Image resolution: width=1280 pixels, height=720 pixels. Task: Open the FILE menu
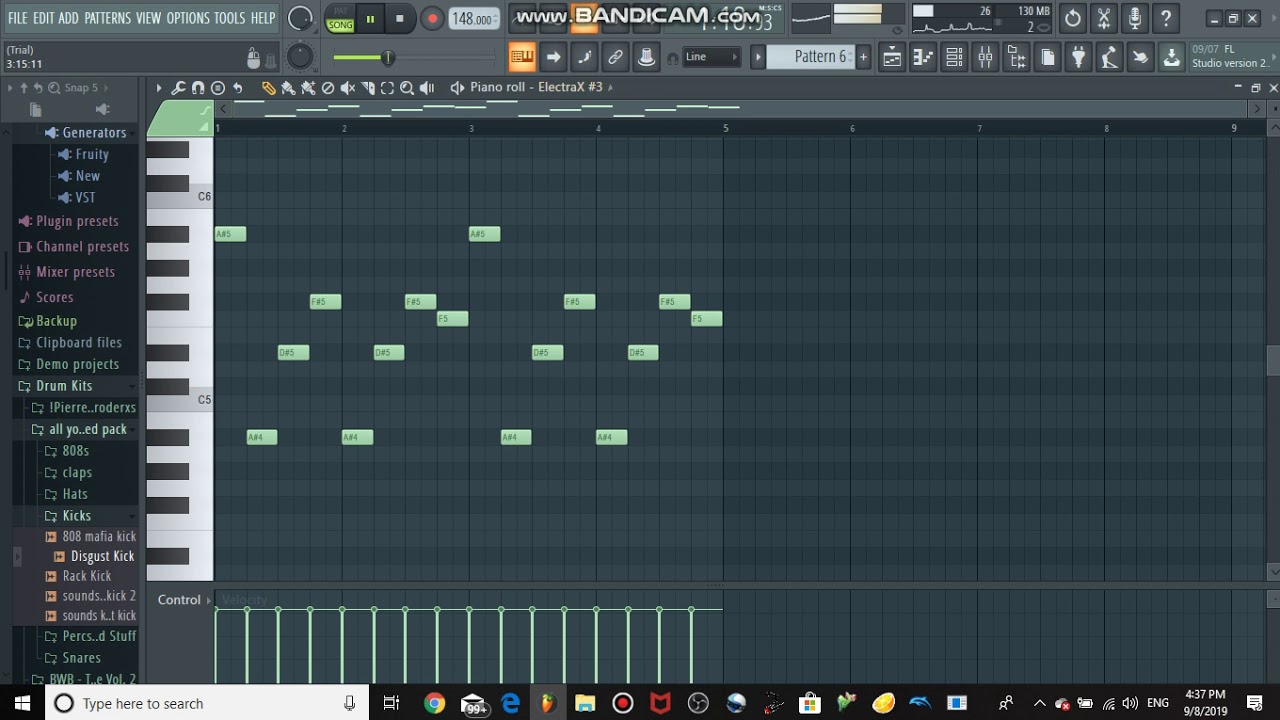[x=18, y=18]
